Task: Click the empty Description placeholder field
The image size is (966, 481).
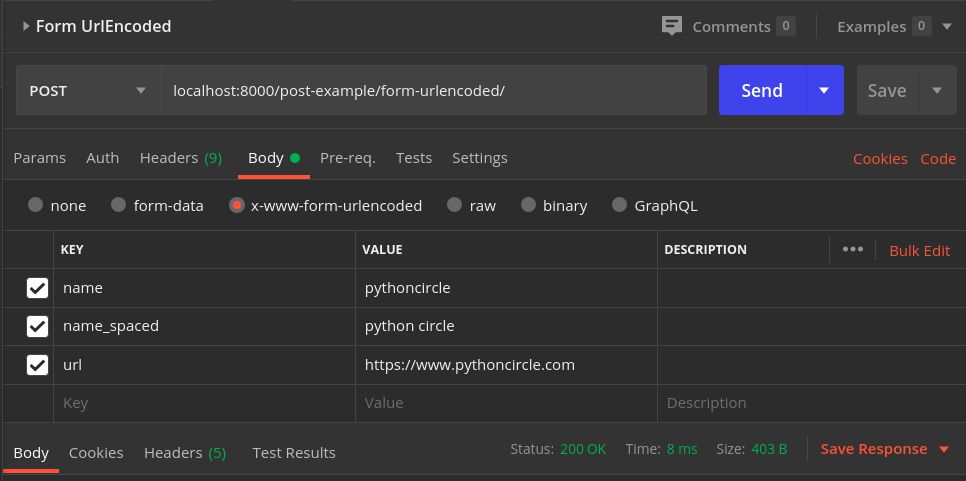Action: (x=811, y=403)
